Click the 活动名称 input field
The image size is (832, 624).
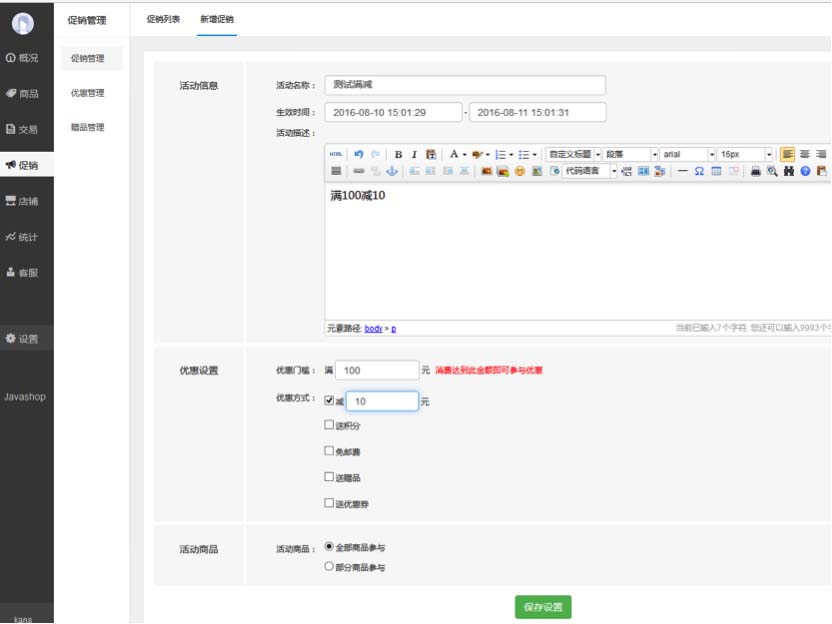point(465,86)
